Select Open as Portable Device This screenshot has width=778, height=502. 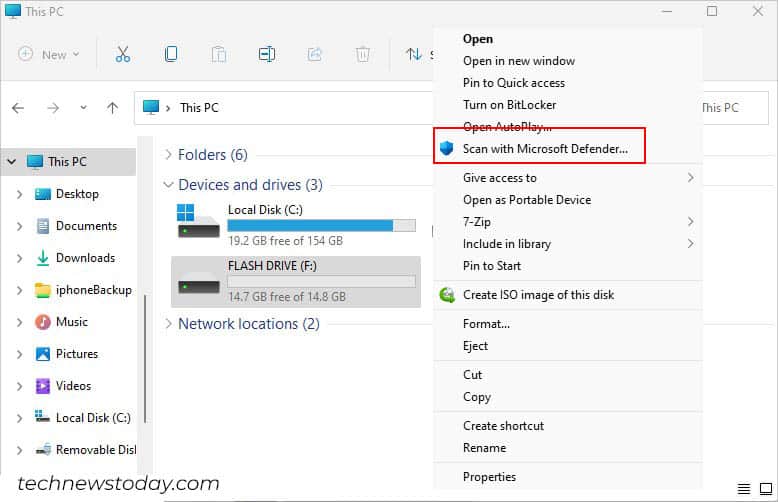[568, 200]
